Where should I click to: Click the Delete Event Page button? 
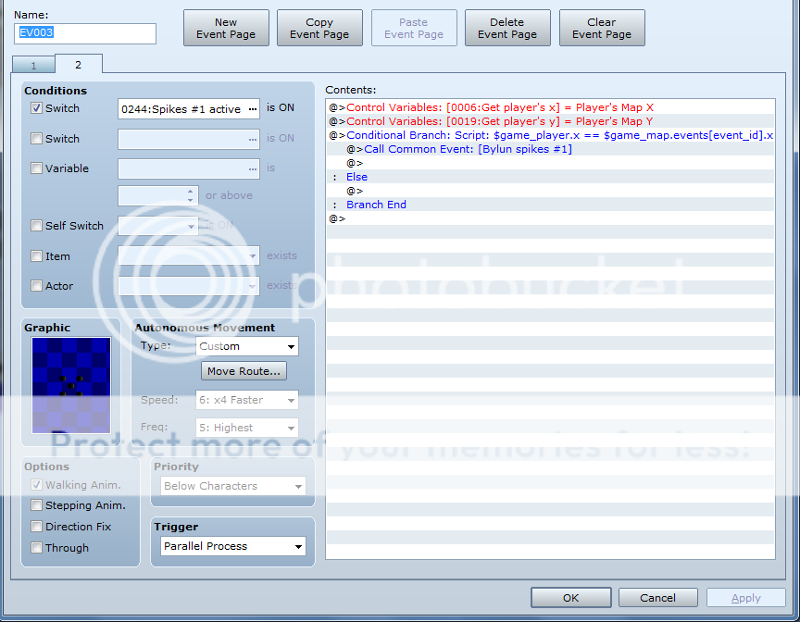pyautogui.click(x=507, y=28)
